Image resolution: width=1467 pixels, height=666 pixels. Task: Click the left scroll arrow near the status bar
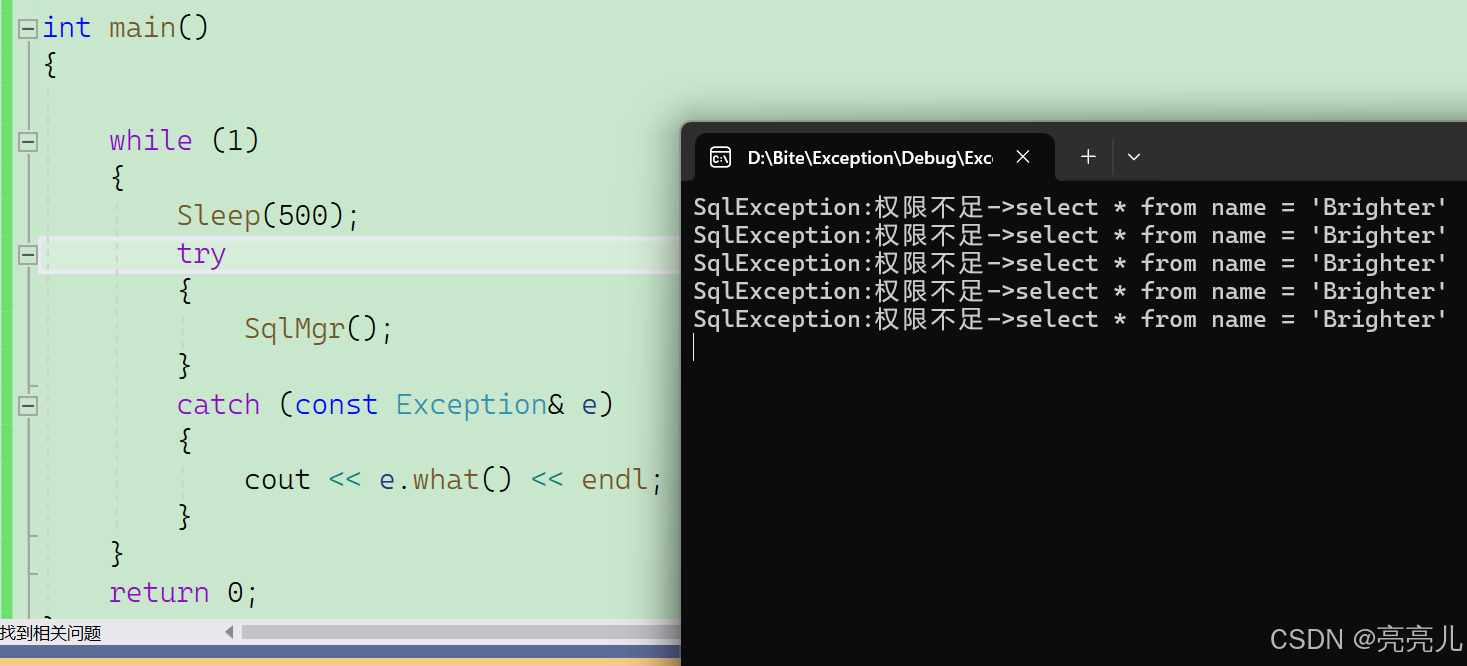click(229, 632)
